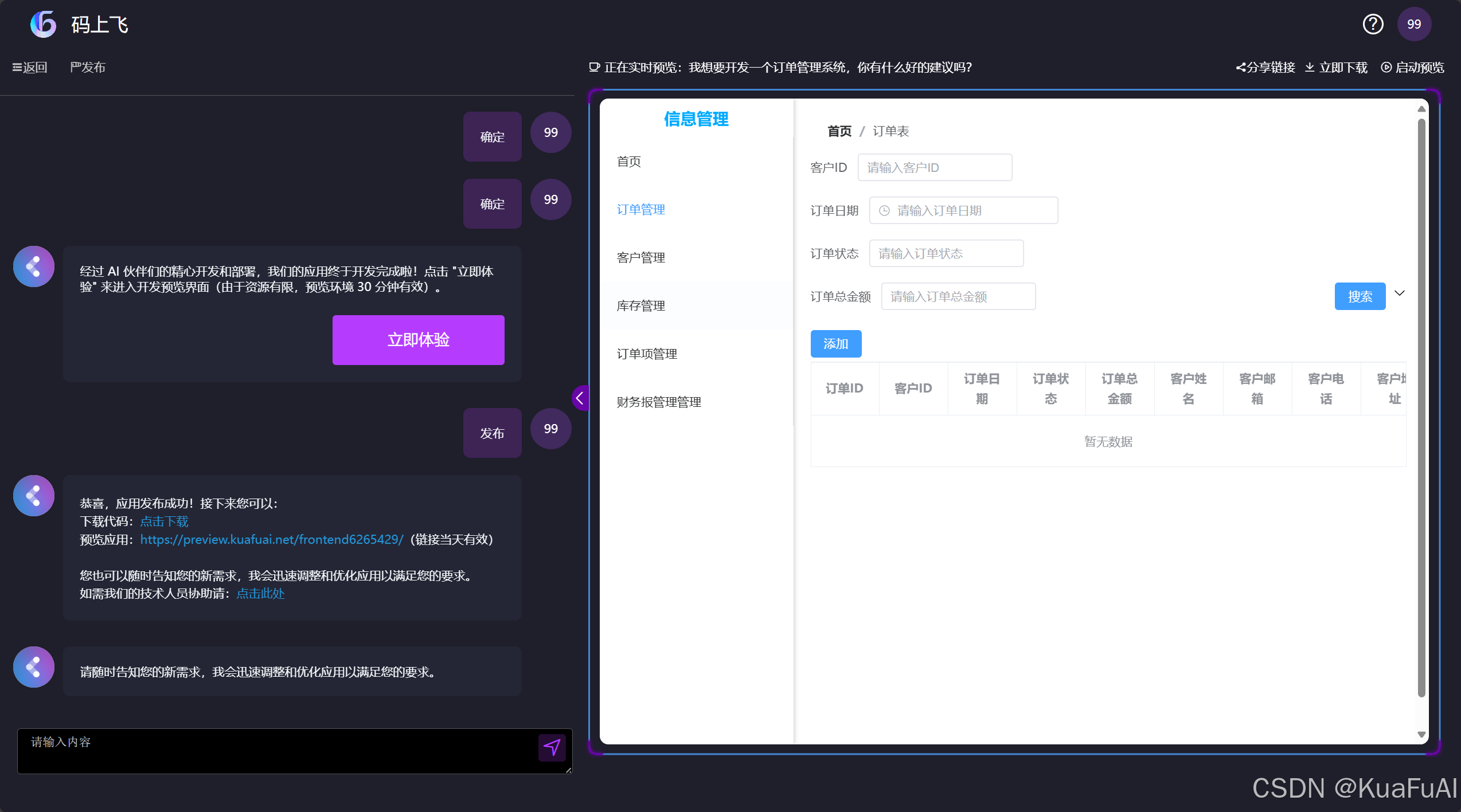Switch to 库存管理 section

[x=640, y=305]
